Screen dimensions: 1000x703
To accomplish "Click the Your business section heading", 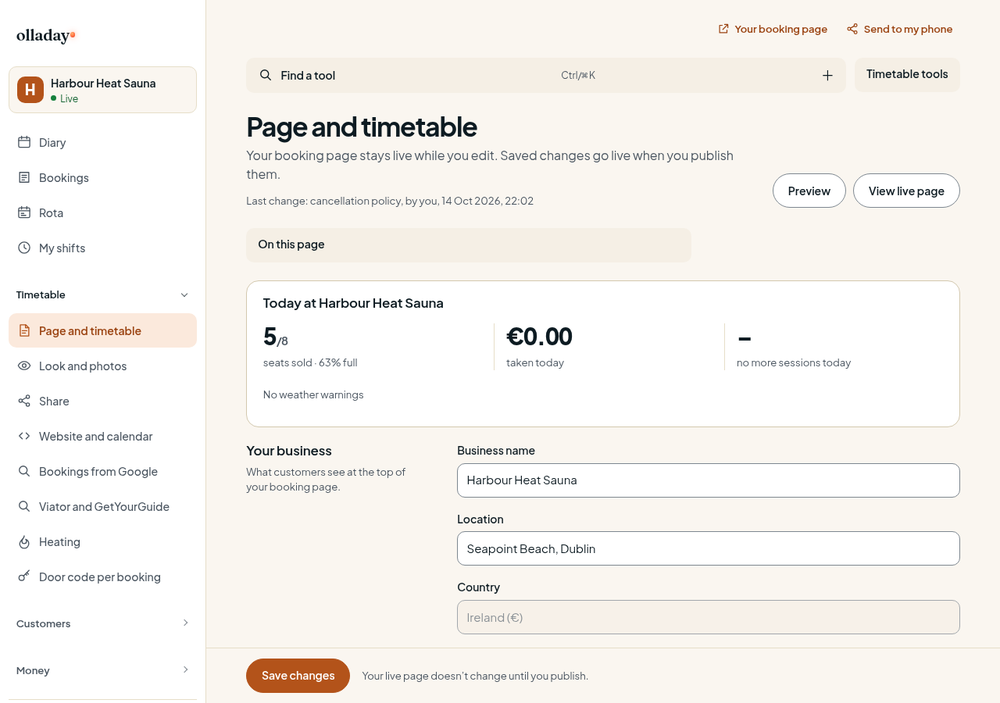I will [x=289, y=451].
